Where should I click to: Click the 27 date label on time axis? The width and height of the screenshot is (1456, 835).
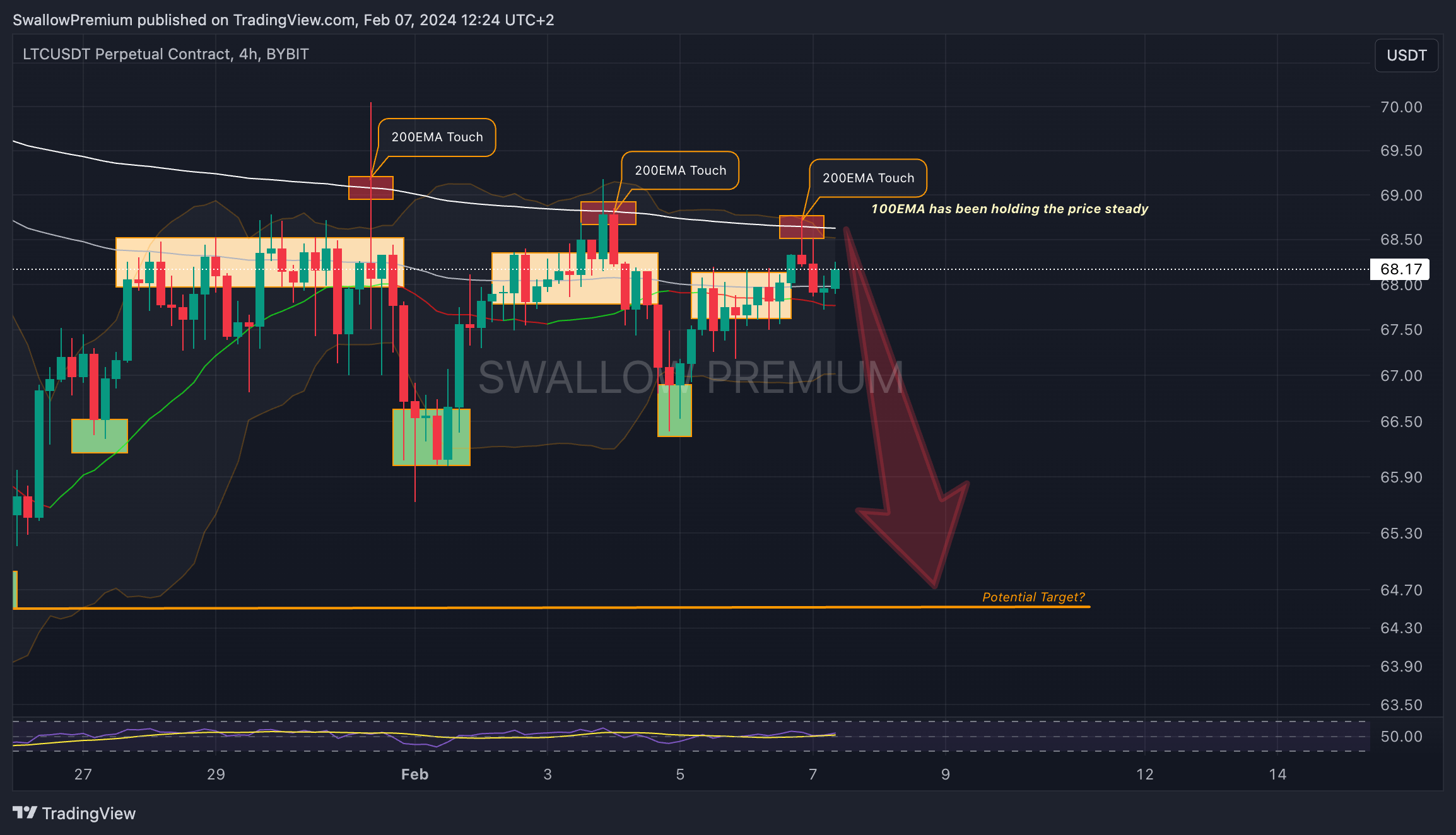pos(83,774)
